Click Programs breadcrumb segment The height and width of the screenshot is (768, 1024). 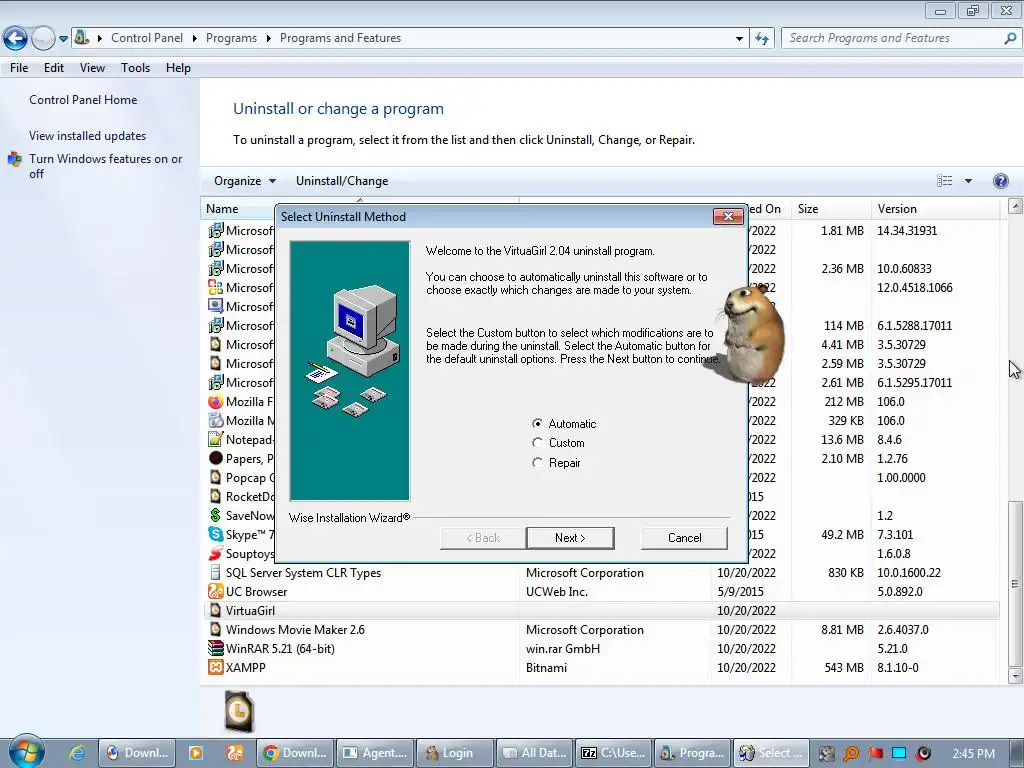pyautogui.click(x=231, y=38)
